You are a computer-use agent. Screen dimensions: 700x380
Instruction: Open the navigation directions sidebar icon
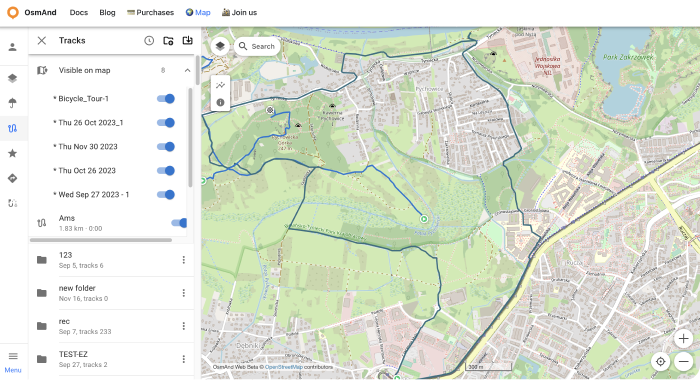point(12,179)
